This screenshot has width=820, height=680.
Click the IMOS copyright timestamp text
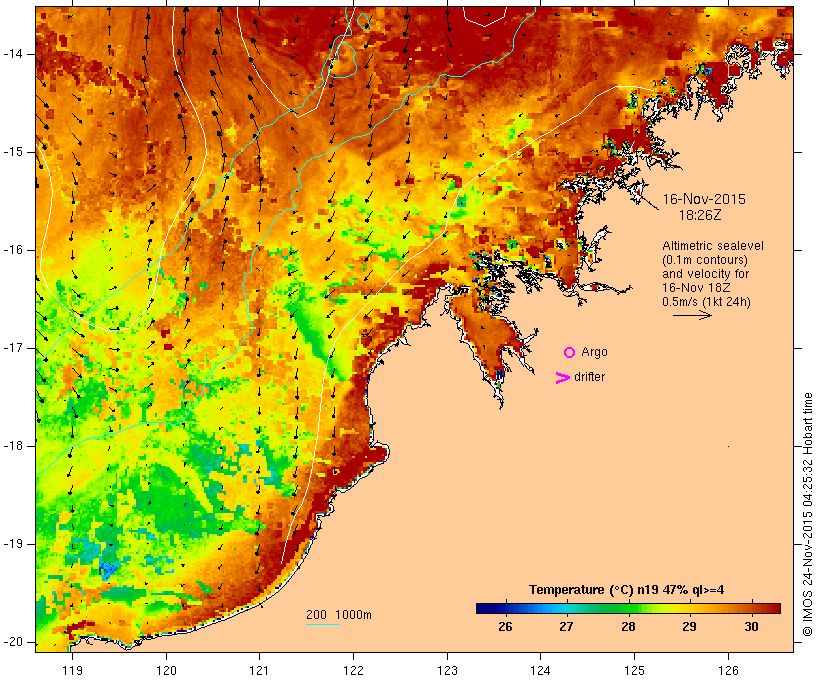point(808,515)
